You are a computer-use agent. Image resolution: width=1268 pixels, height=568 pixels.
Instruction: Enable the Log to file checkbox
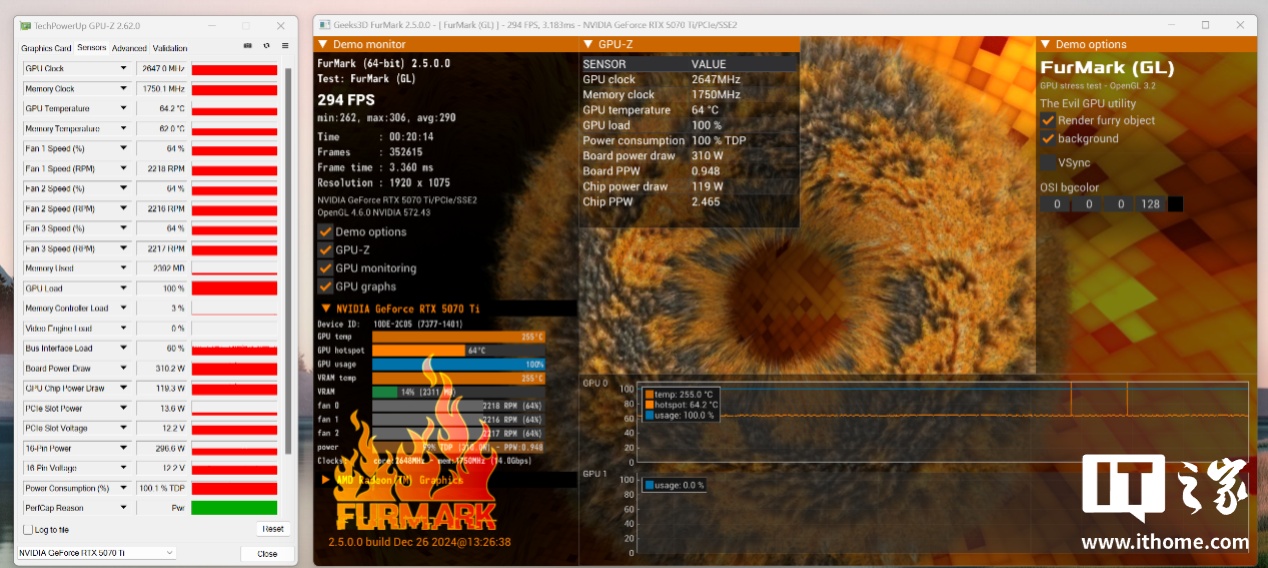point(28,529)
